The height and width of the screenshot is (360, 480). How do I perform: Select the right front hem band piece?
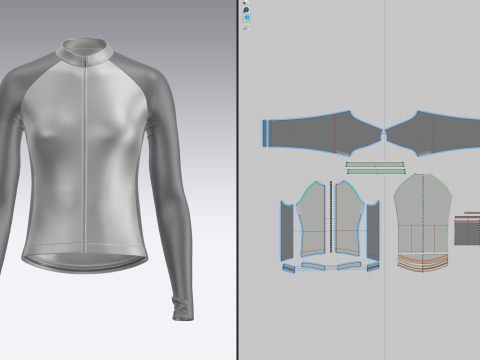tap(349, 266)
